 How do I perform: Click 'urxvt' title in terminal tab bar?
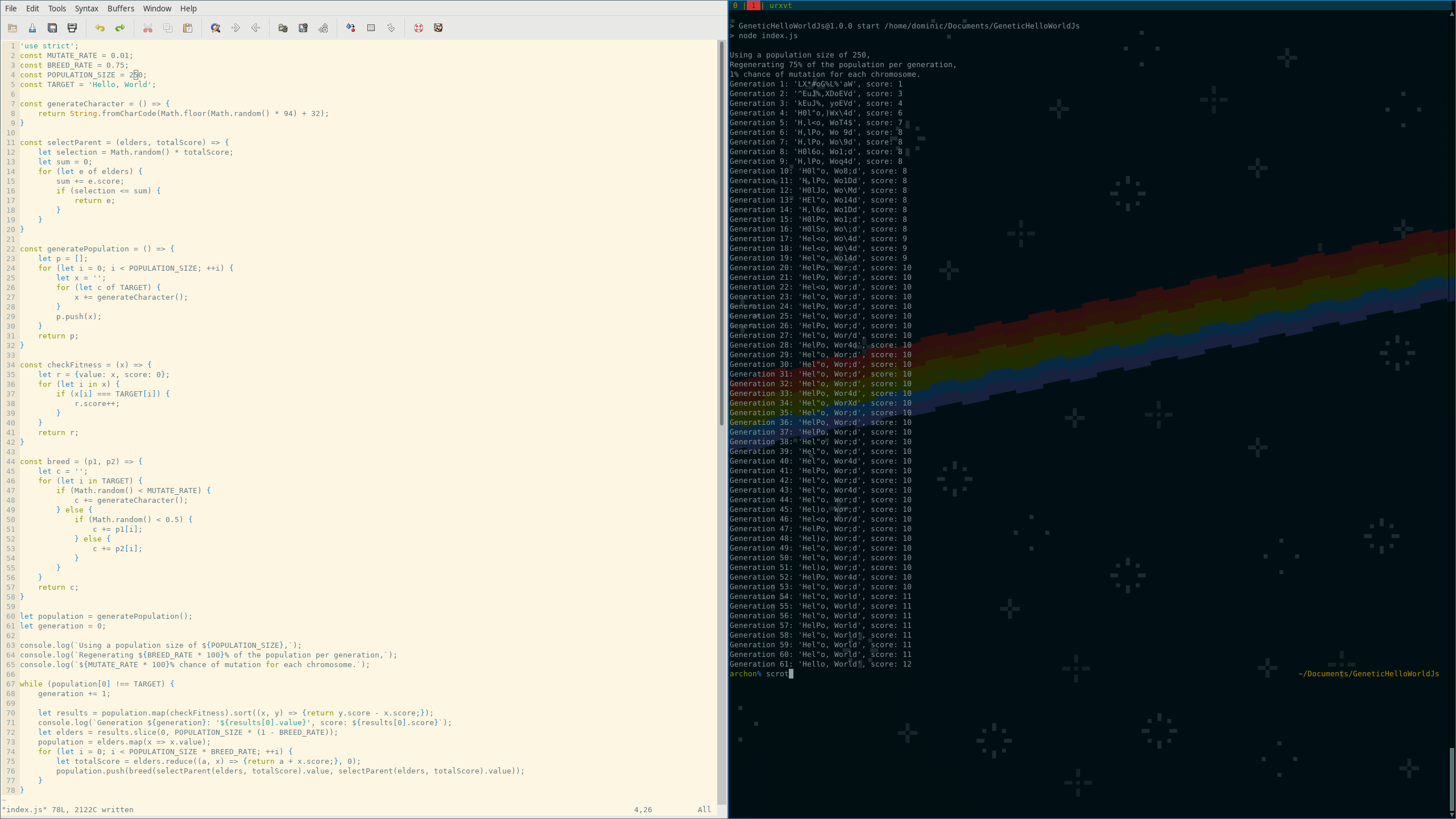(x=780, y=5)
